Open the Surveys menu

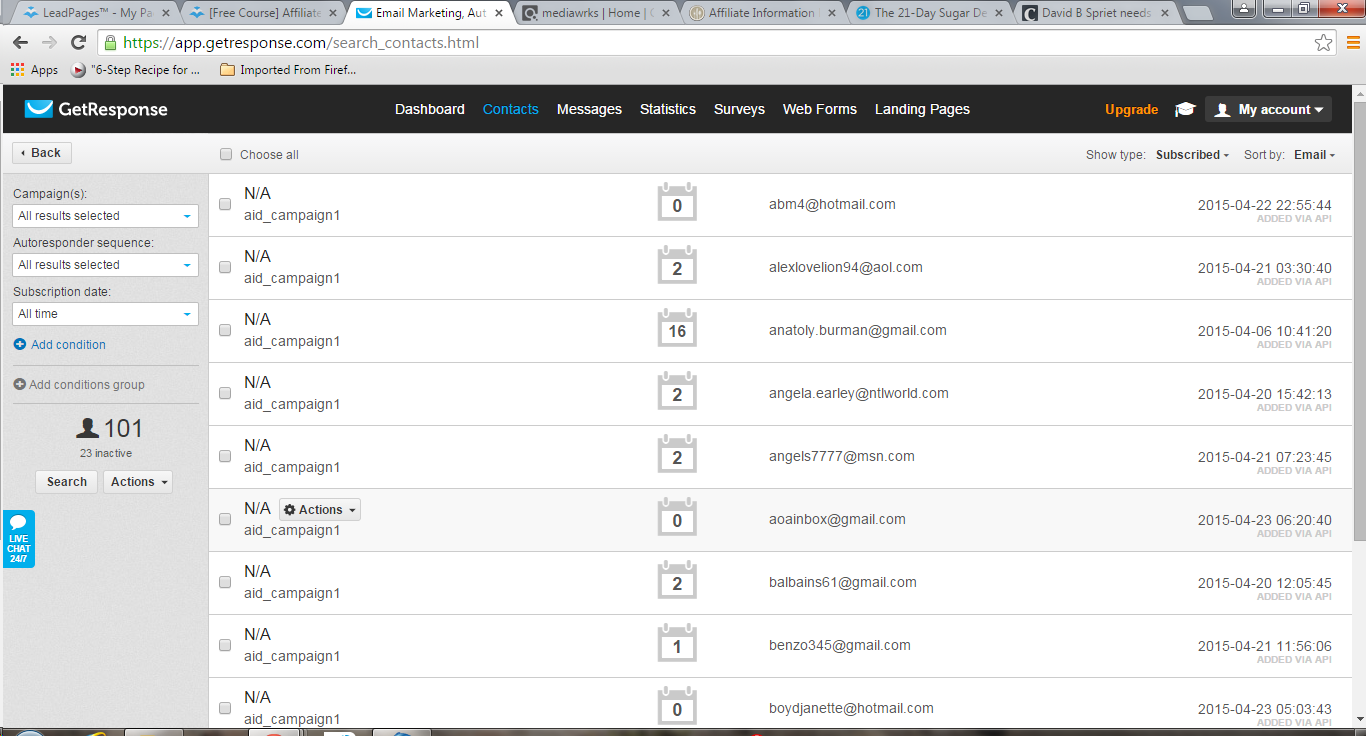739,110
